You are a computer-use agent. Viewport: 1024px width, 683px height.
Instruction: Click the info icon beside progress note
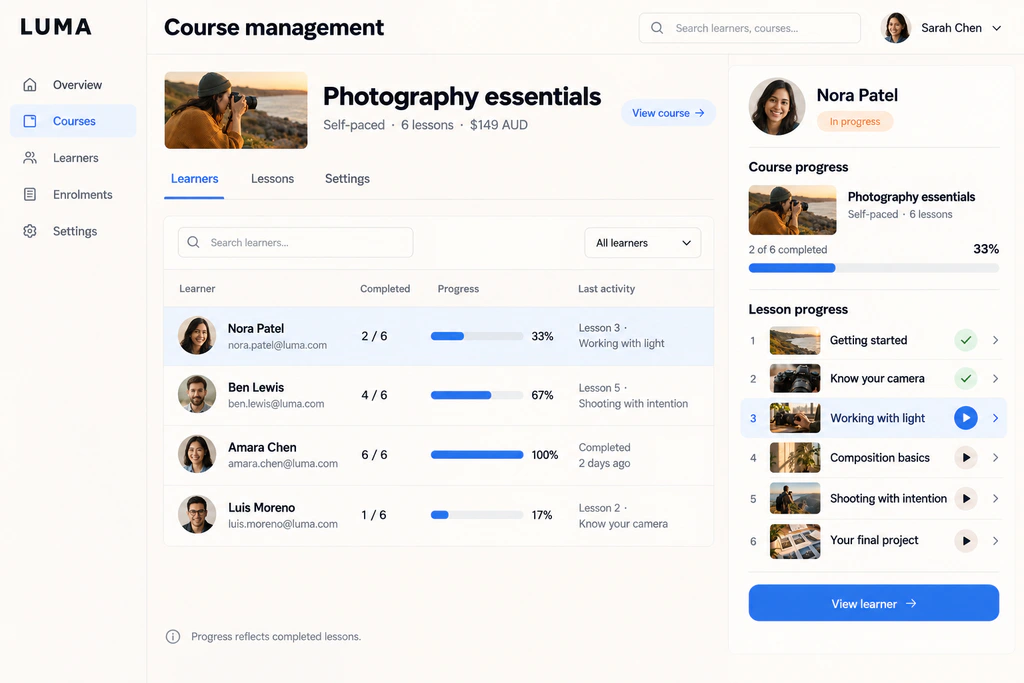coord(172,637)
